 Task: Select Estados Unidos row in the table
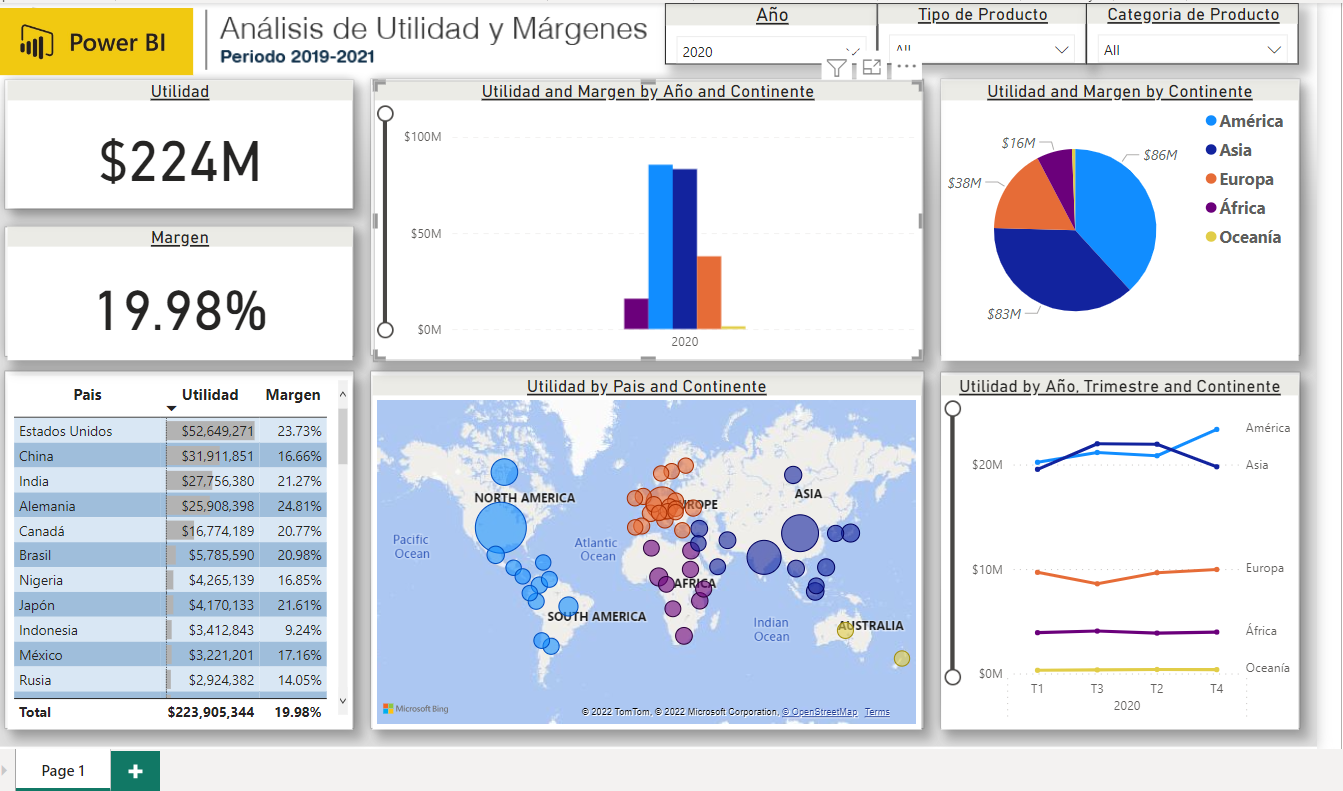[x=66, y=431]
